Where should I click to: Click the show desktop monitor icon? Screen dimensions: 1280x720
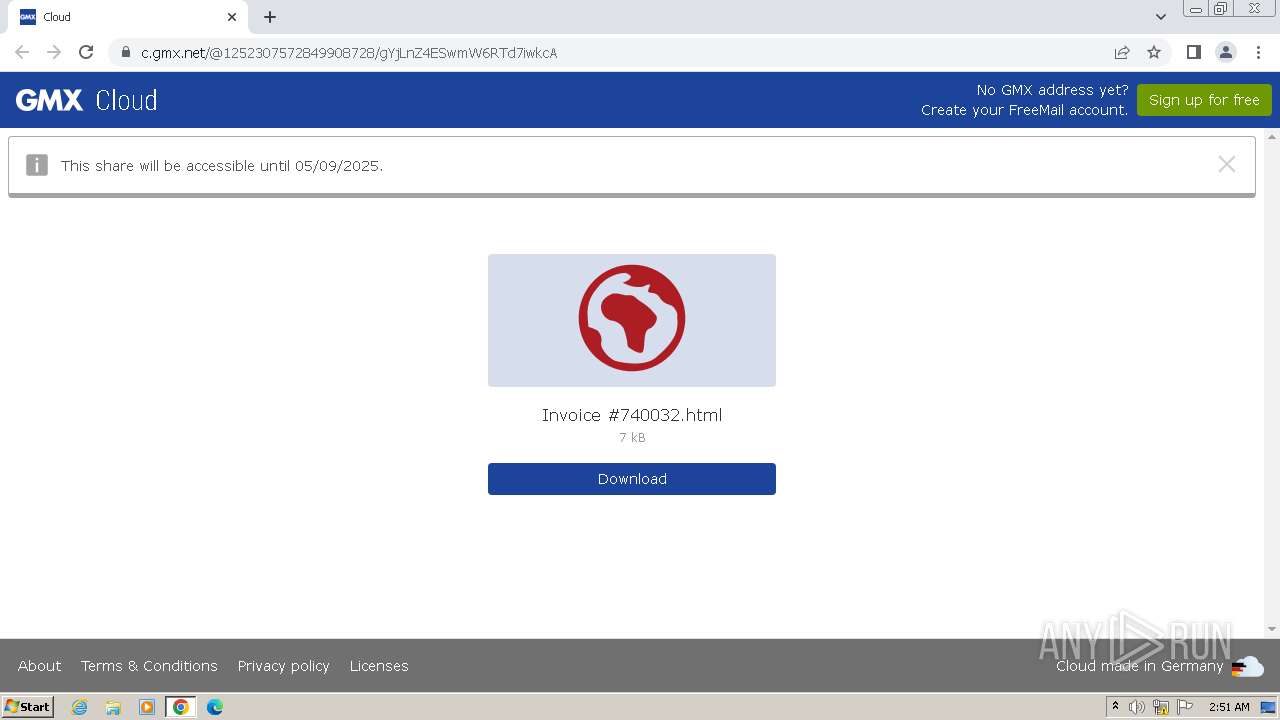pos(1268,707)
